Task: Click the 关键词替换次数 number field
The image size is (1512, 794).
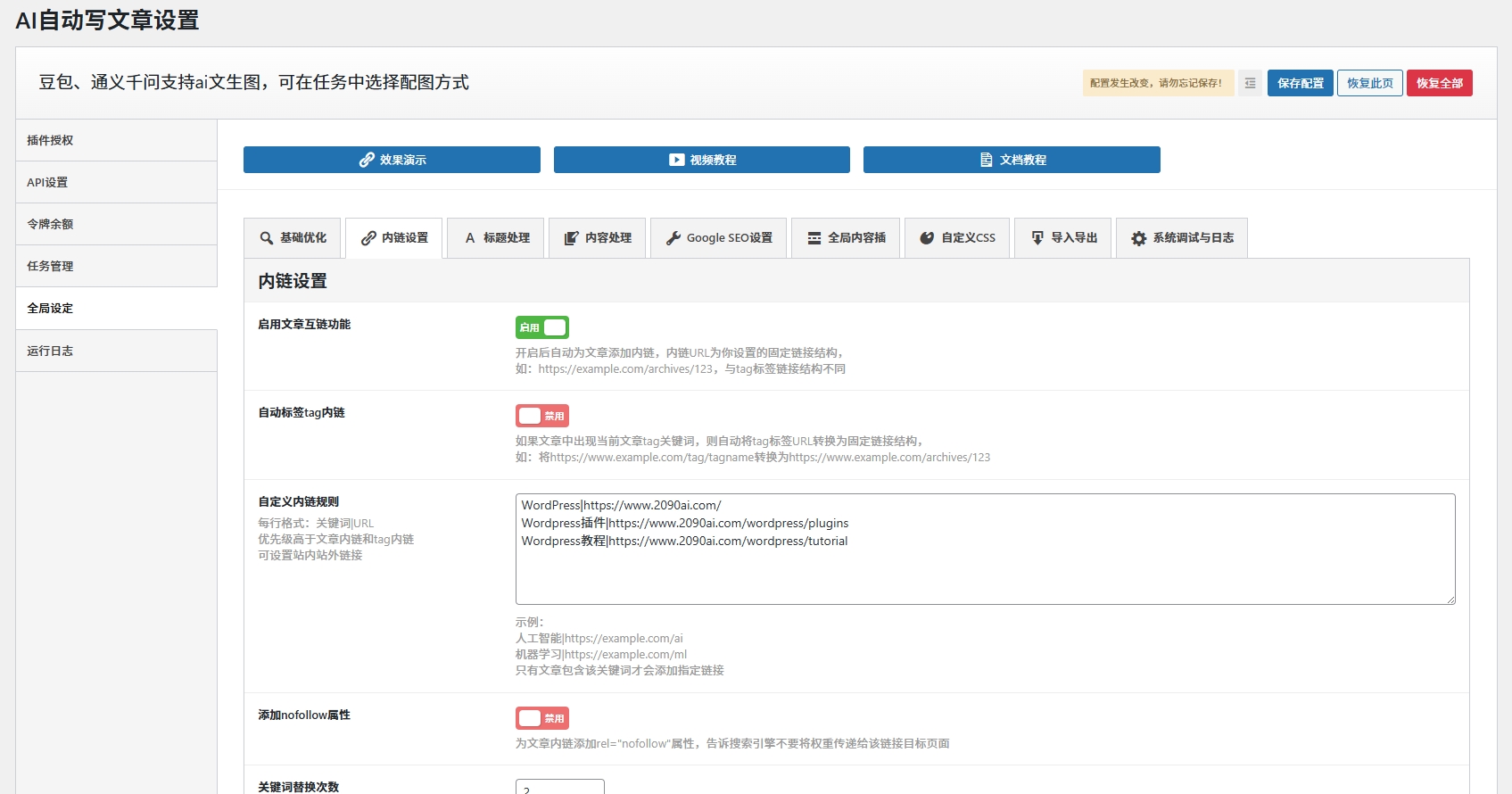Action: coord(559,787)
